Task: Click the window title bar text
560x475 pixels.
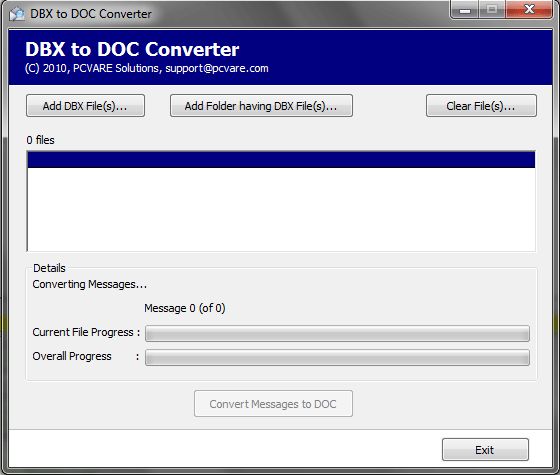Action: (91, 14)
